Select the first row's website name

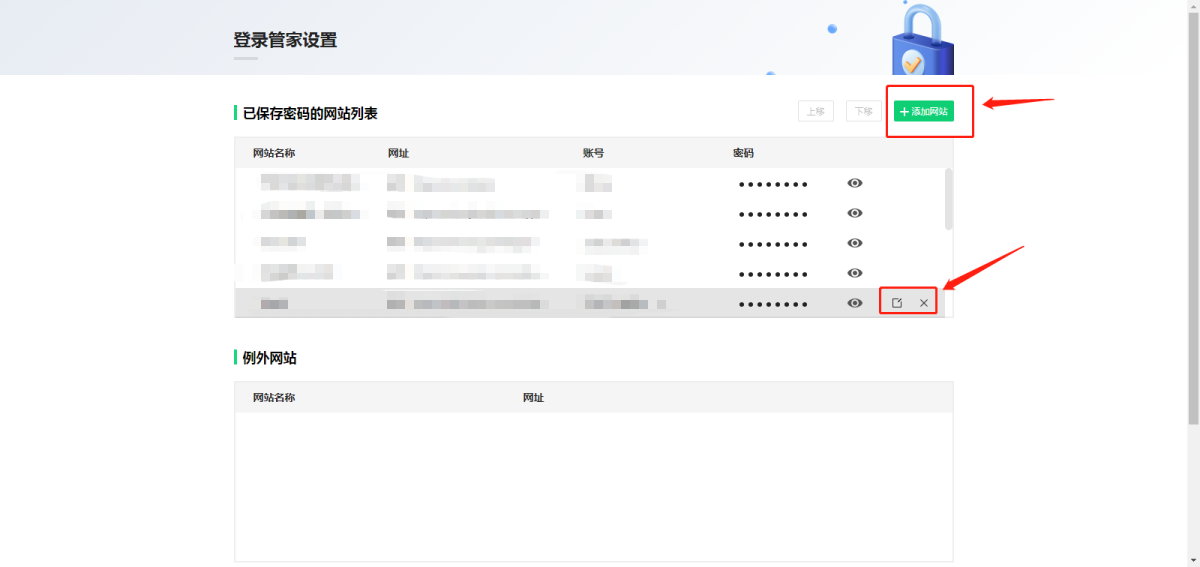[x=308, y=183]
